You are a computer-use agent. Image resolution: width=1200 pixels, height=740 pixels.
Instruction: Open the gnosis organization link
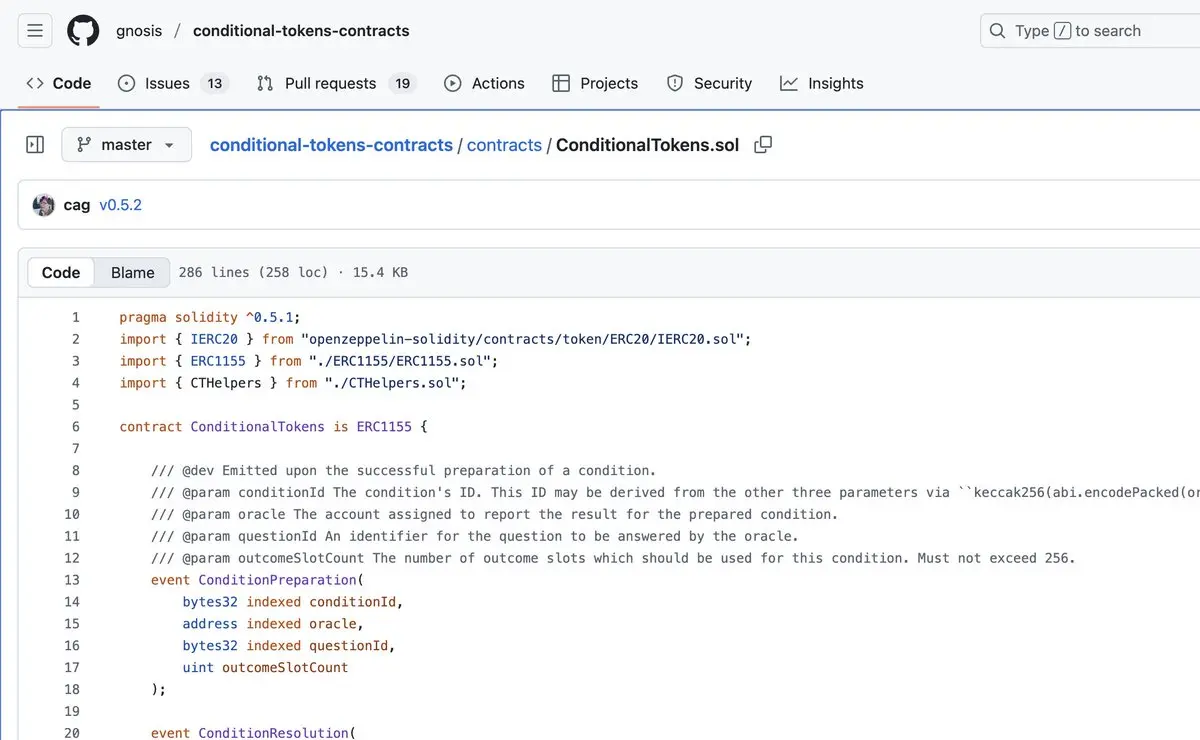click(139, 31)
